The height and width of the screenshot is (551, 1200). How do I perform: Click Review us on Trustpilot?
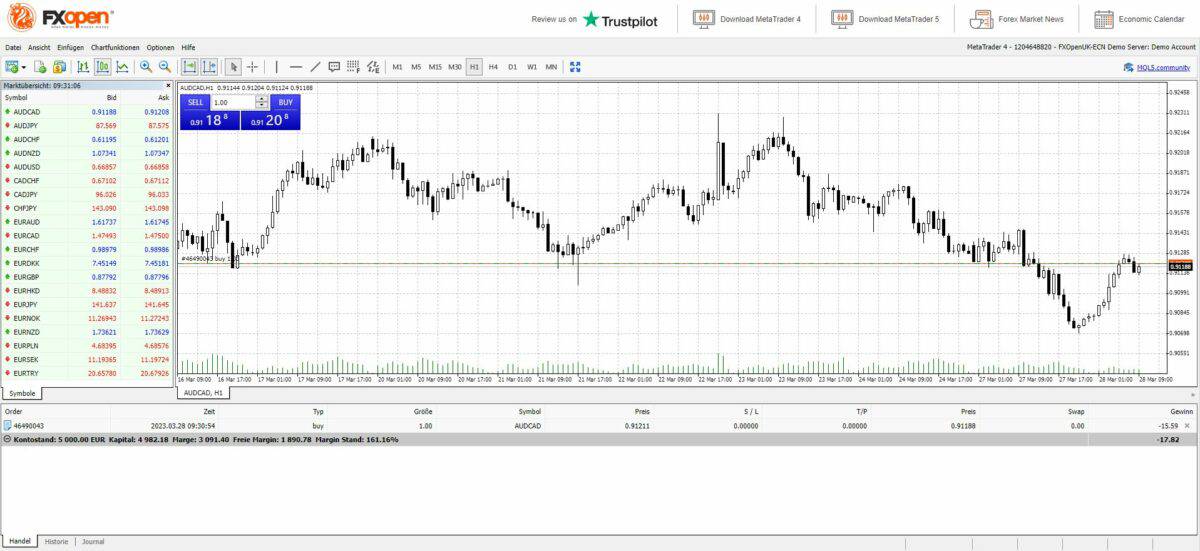point(595,19)
